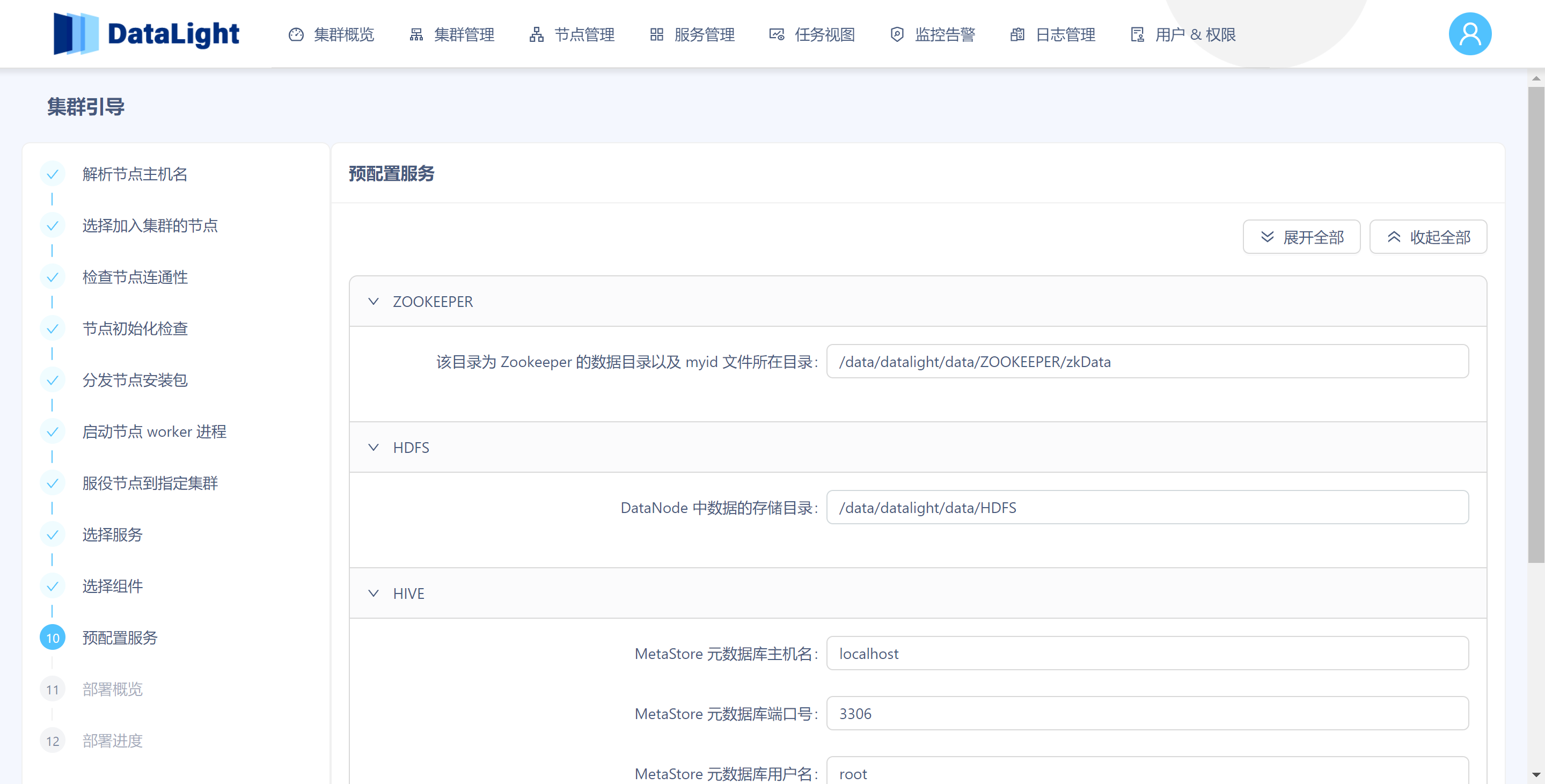Click the page vertical scrollbar thumb
This screenshot has height=784, width=1545.
click(1535, 325)
